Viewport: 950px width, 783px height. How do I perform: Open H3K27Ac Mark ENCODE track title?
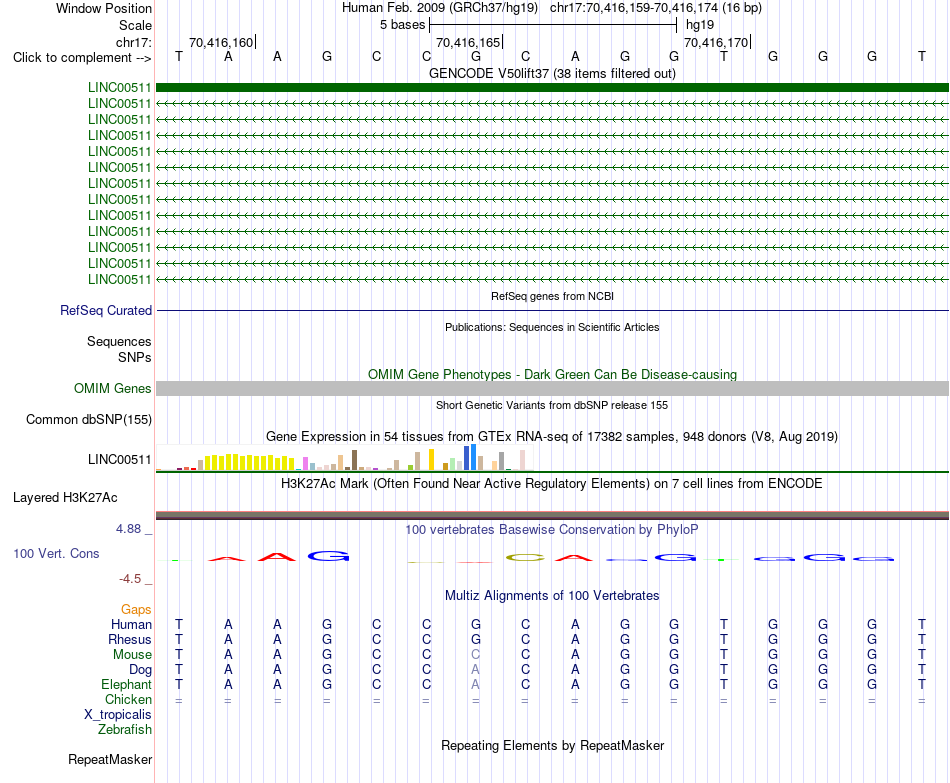click(x=552, y=484)
